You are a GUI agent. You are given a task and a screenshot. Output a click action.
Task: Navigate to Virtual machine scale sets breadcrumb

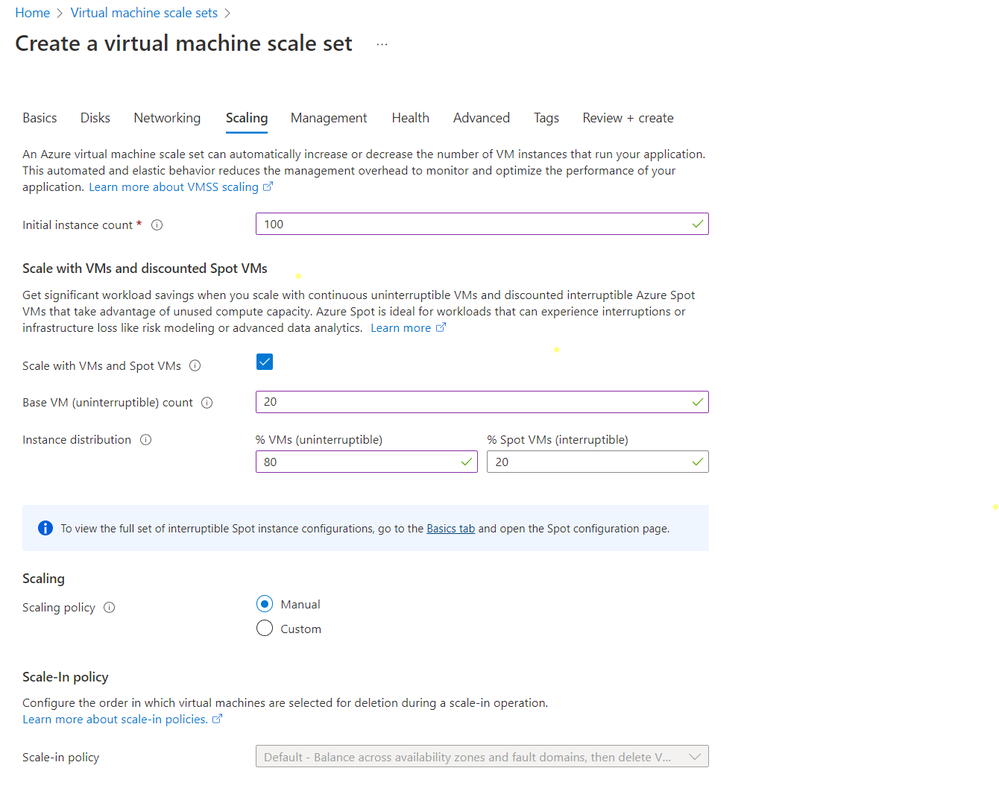tap(144, 13)
